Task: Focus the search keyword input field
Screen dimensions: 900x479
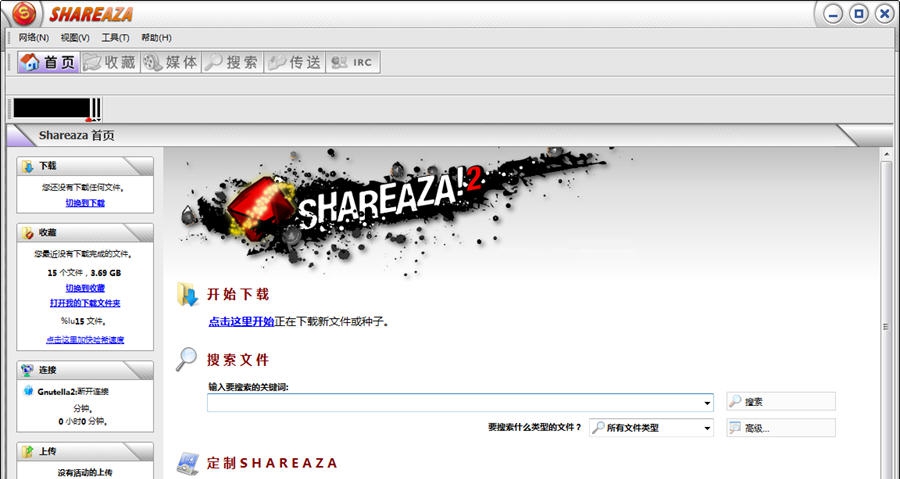Action: tap(460, 403)
